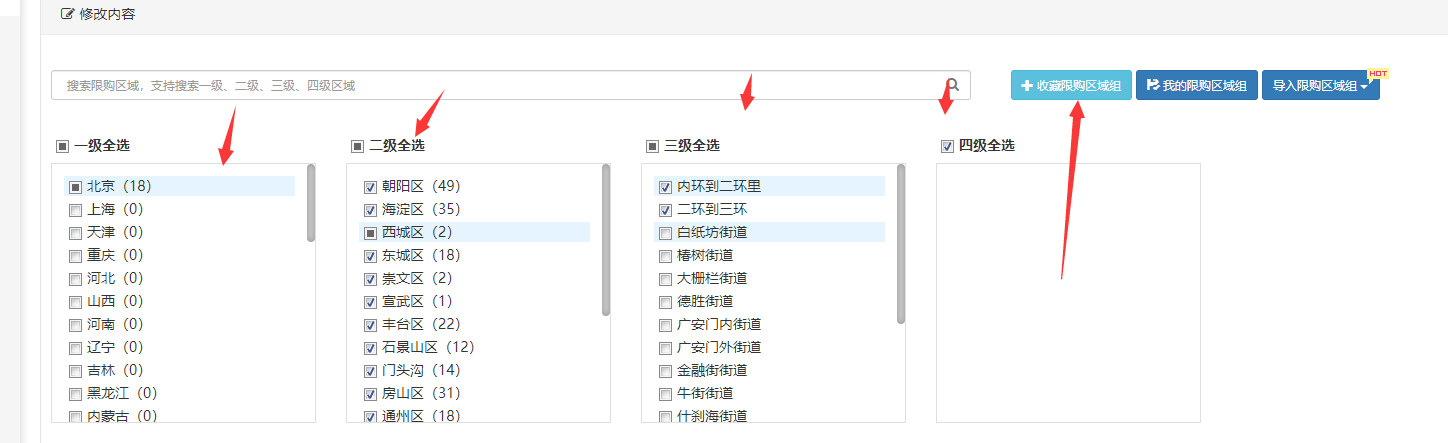1448x443 pixels.
Task: Click the flag icon on 我的限购区域组
Action: (x=1153, y=86)
